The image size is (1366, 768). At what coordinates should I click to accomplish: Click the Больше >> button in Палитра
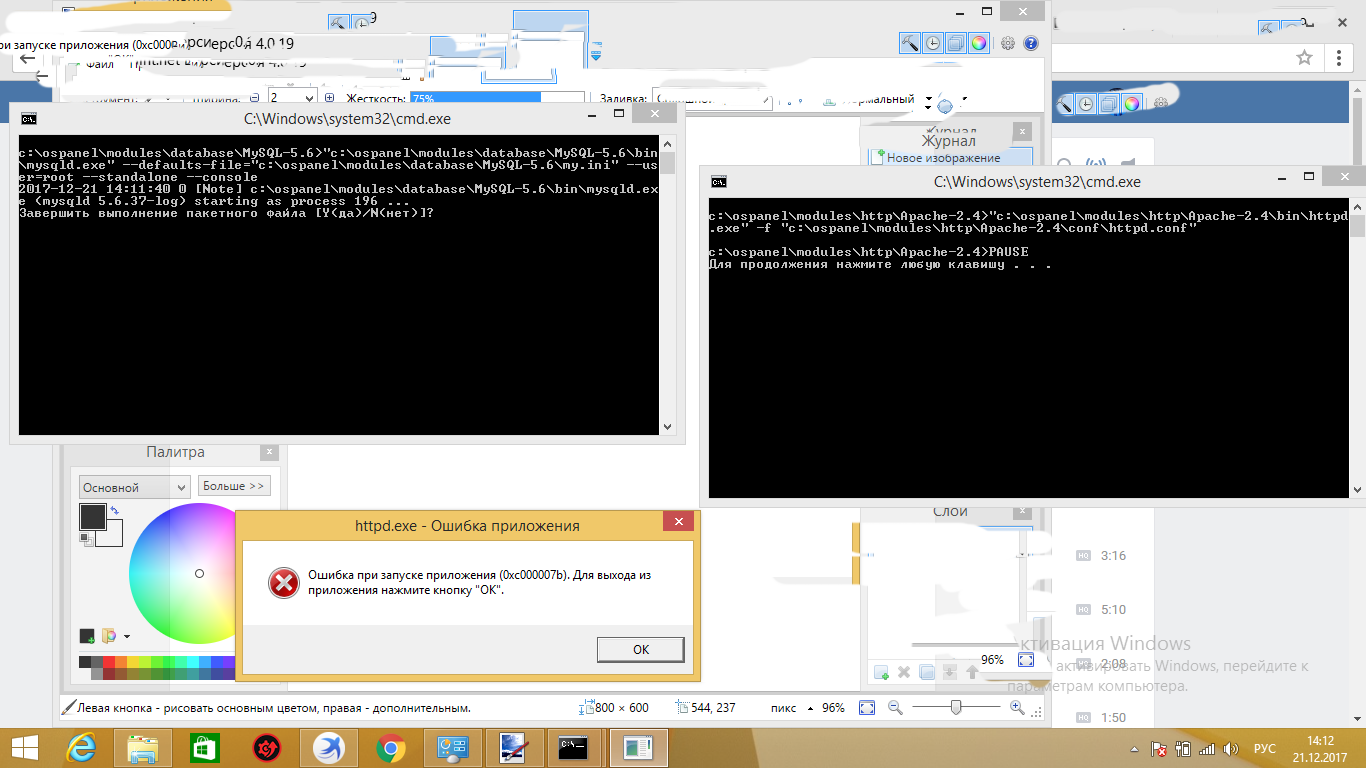[234, 486]
